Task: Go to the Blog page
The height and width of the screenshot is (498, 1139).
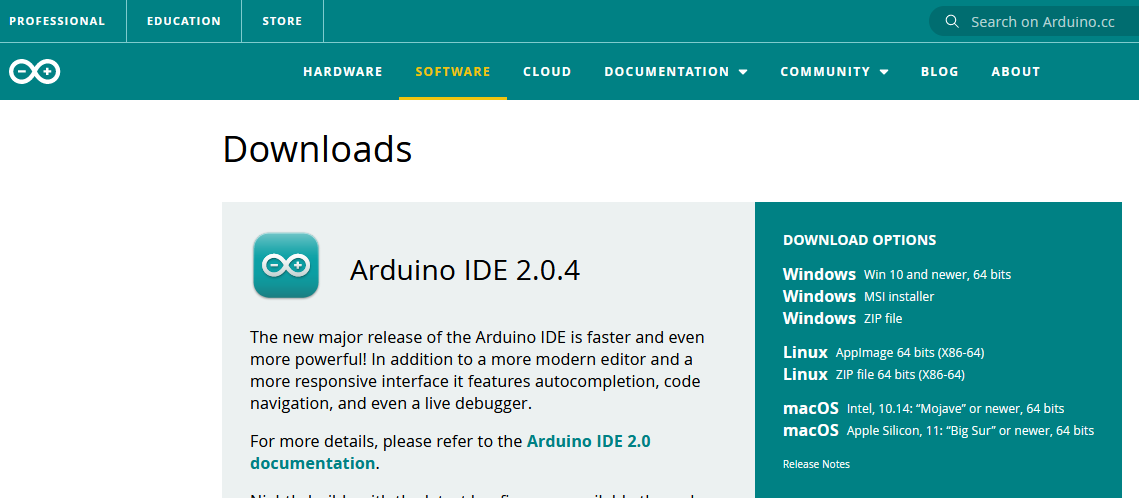Action: 939,72
